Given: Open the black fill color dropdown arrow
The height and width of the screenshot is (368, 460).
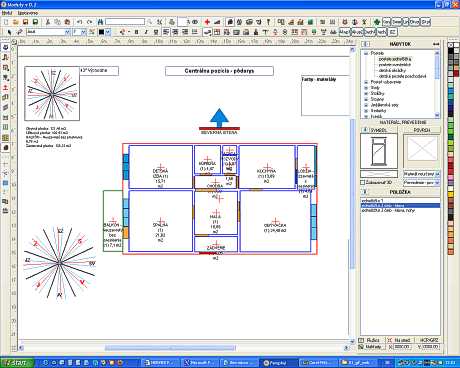Looking at the screenshot, I should click(x=108, y=32).
